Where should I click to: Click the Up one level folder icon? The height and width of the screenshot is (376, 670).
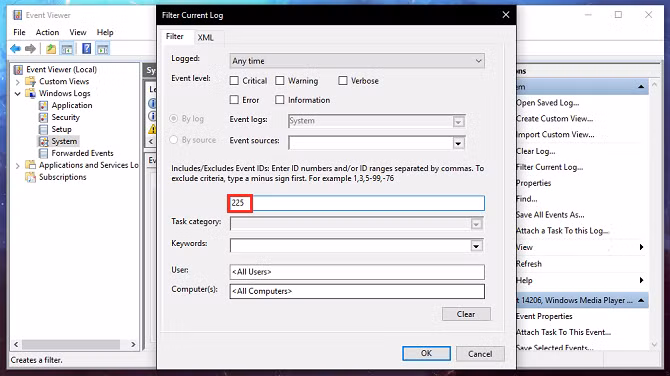[x=51, y=49]
